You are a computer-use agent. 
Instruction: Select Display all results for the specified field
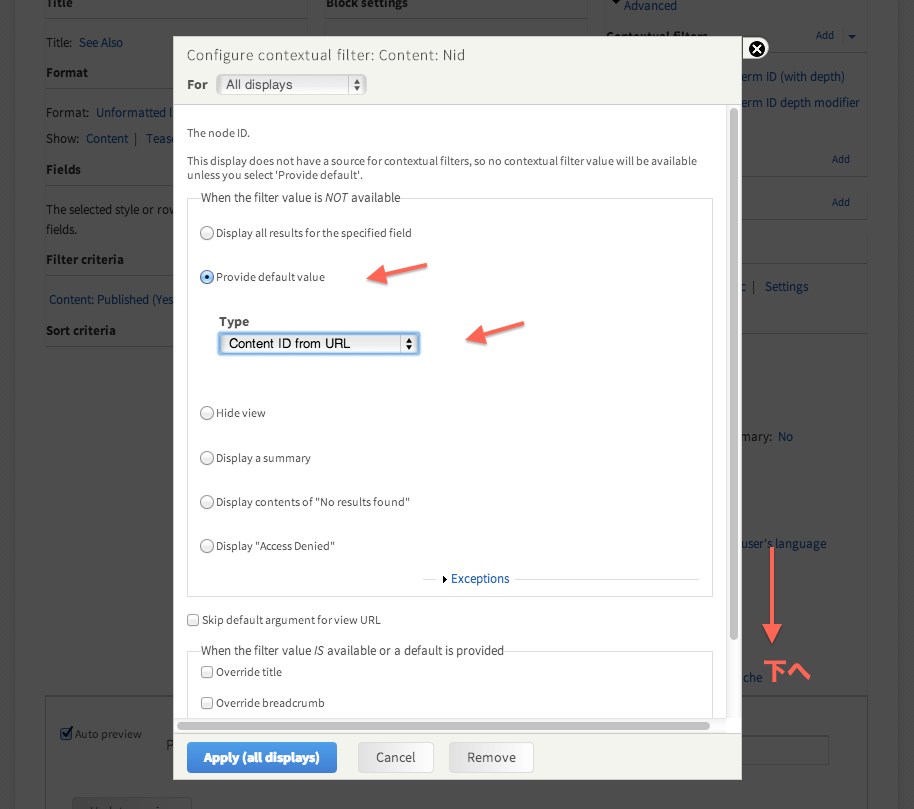206,233
